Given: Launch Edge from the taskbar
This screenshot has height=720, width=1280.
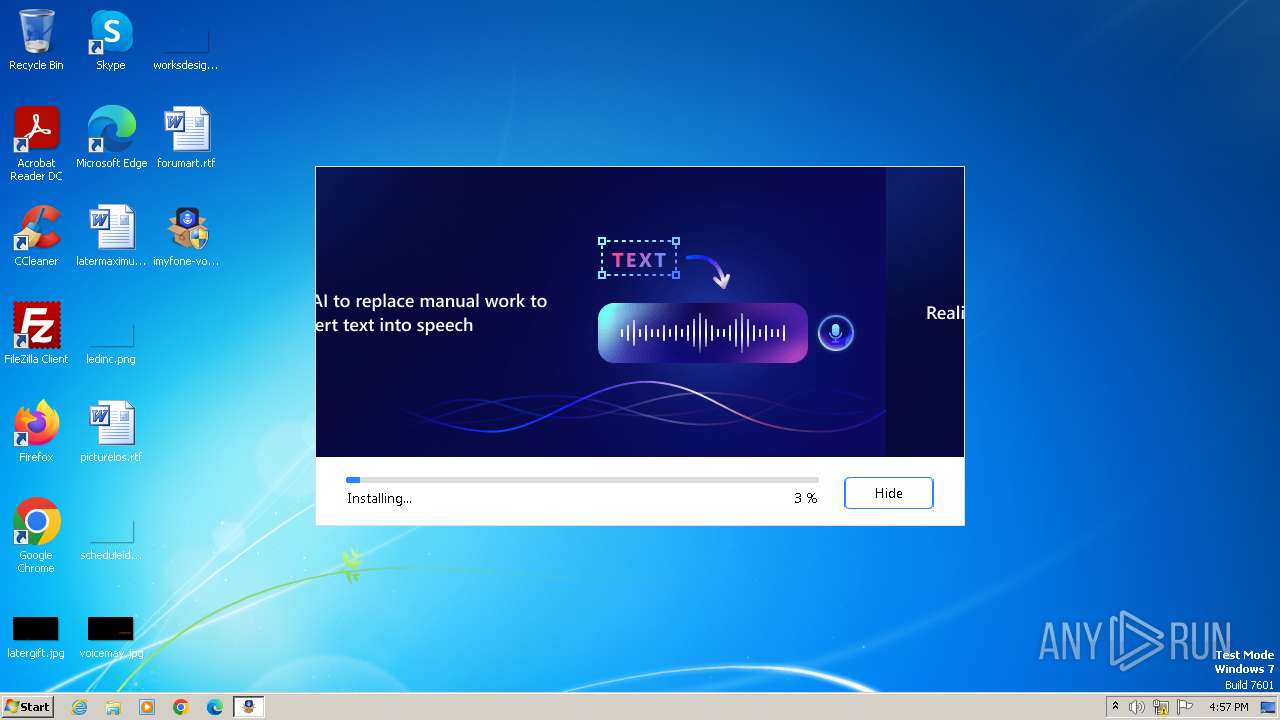Looking at the screenshot, I should tap(215, 707).
